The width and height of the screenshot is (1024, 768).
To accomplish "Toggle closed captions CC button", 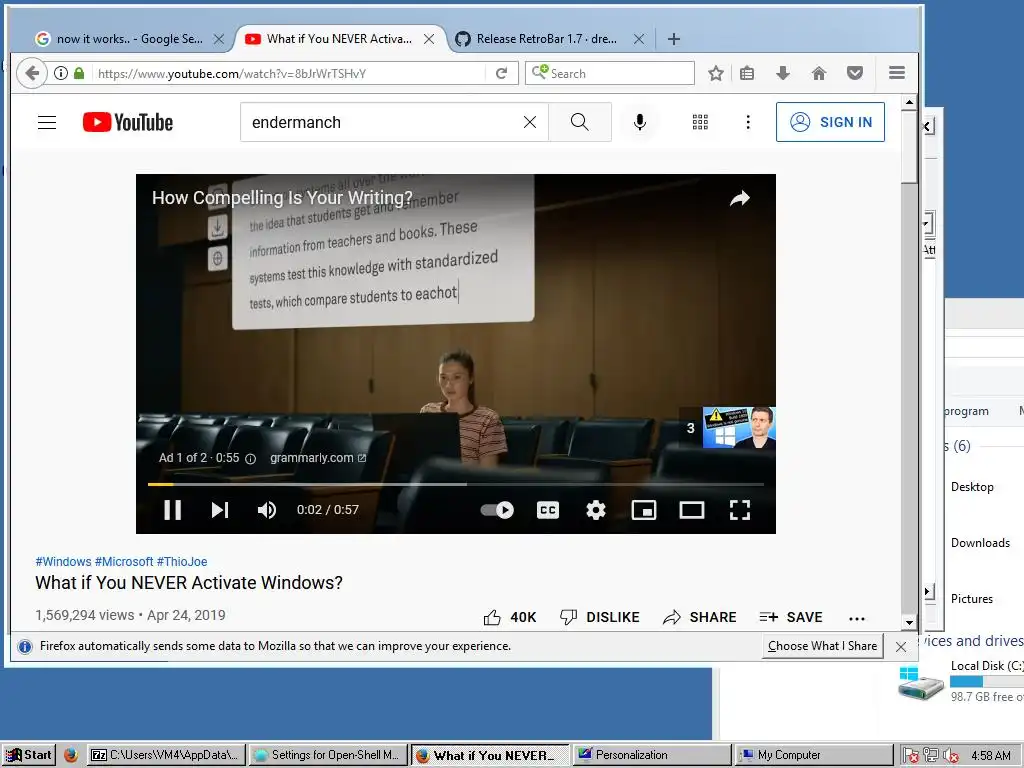I will click(x=548, y=509).
